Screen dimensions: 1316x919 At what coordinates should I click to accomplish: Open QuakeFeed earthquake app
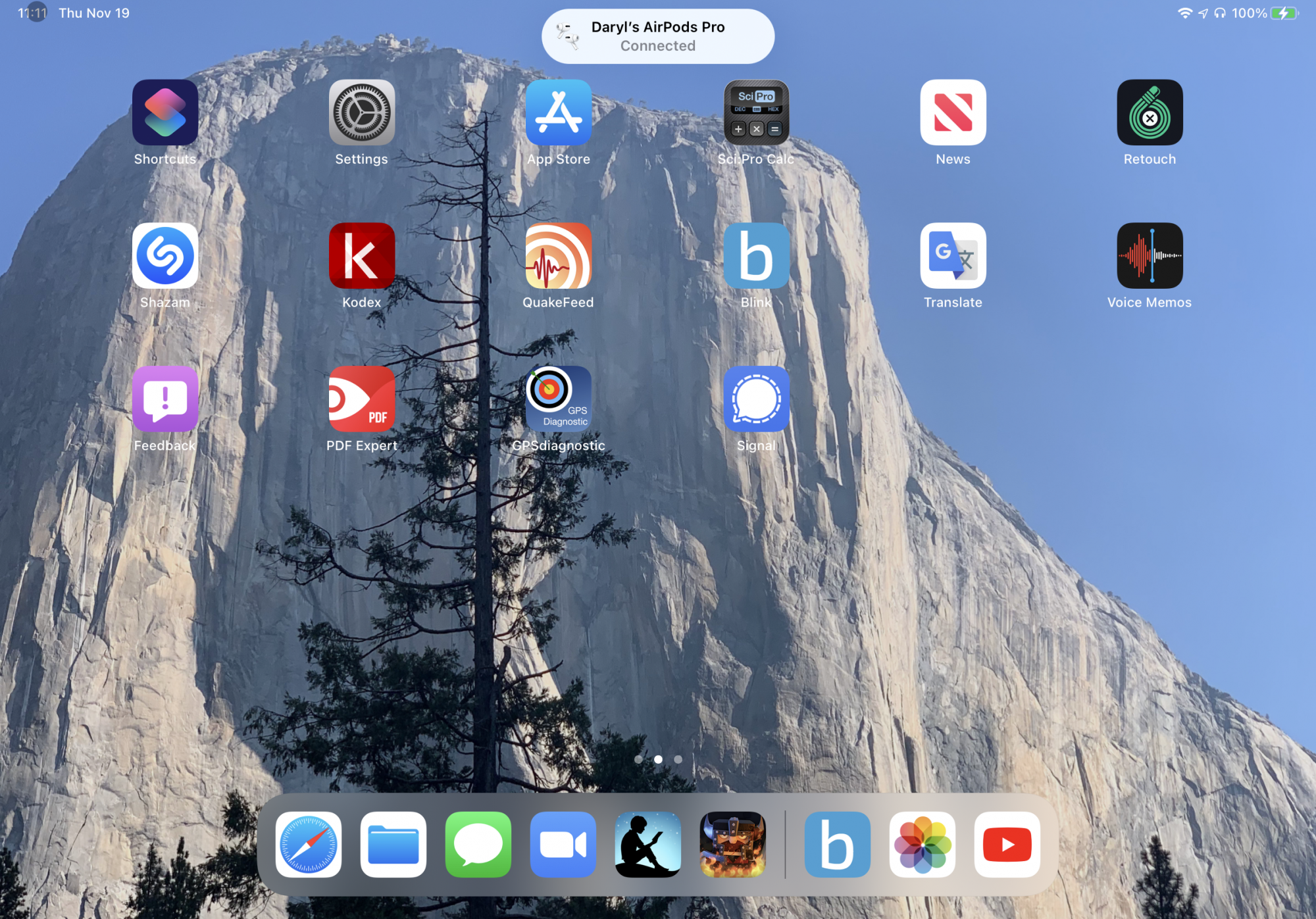(558, 256)
